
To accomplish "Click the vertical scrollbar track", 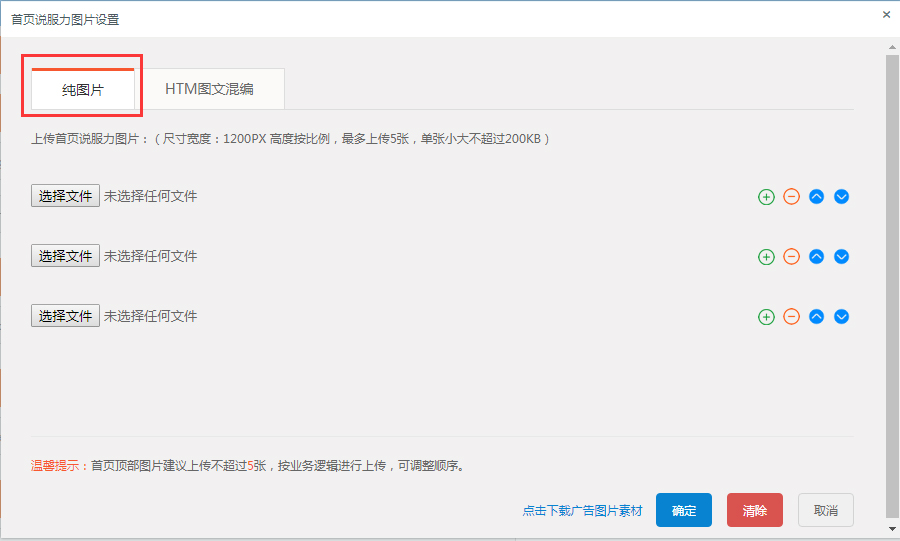I will coord(892,287).
